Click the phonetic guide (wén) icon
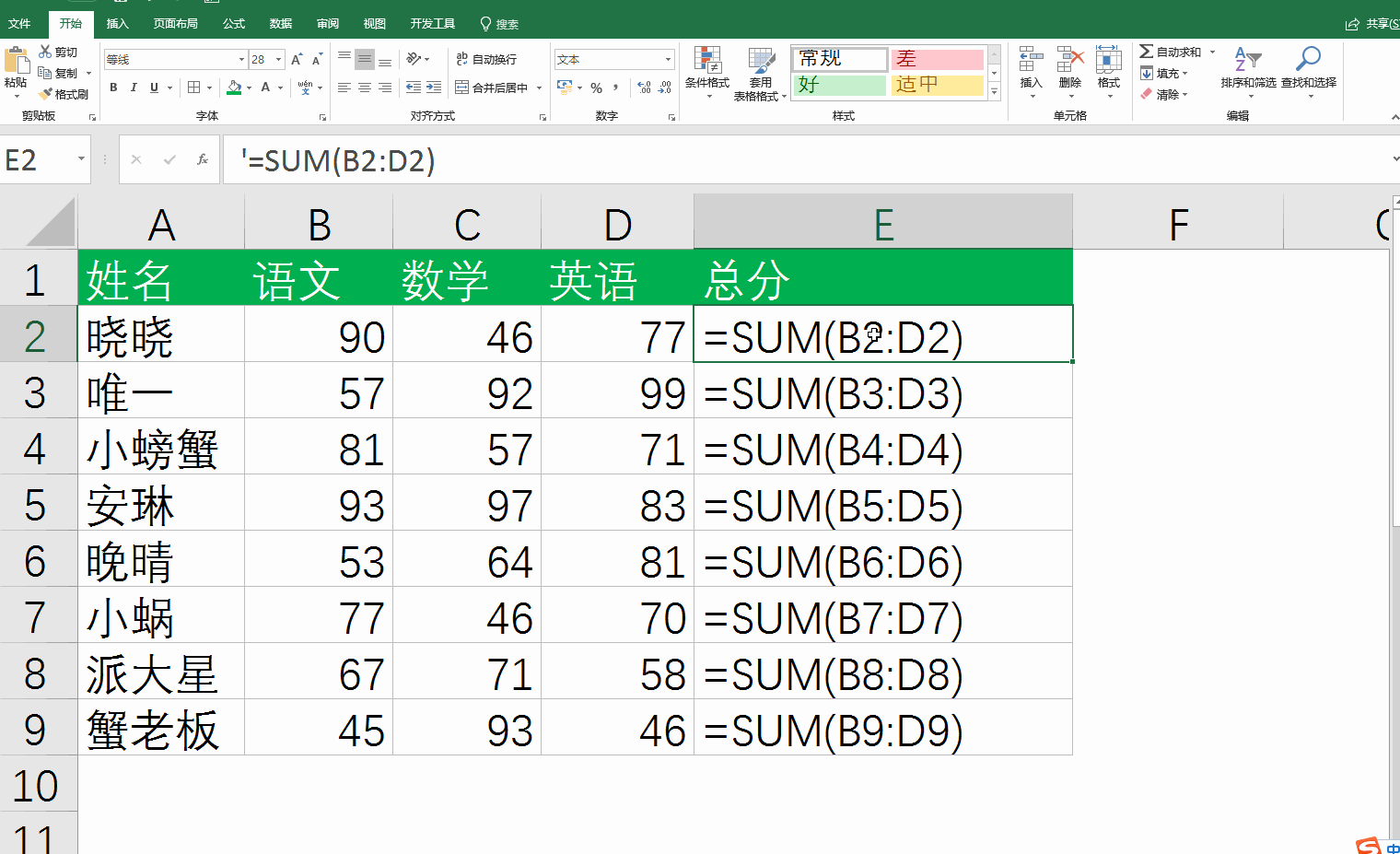The width and height of the screenshot is (1400, 854). (305, 88)
